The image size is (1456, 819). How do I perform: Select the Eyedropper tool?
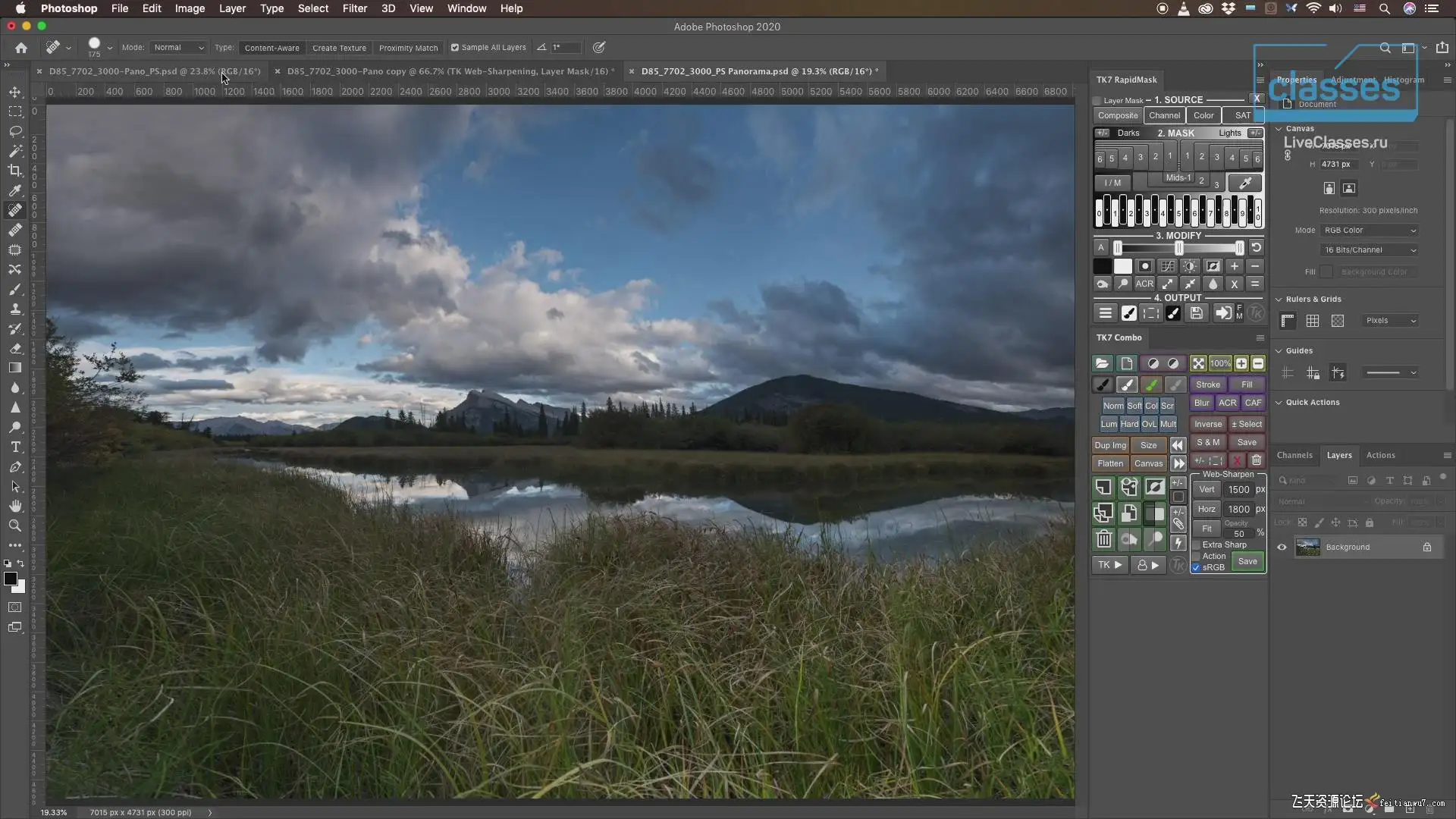click(15, 190)
